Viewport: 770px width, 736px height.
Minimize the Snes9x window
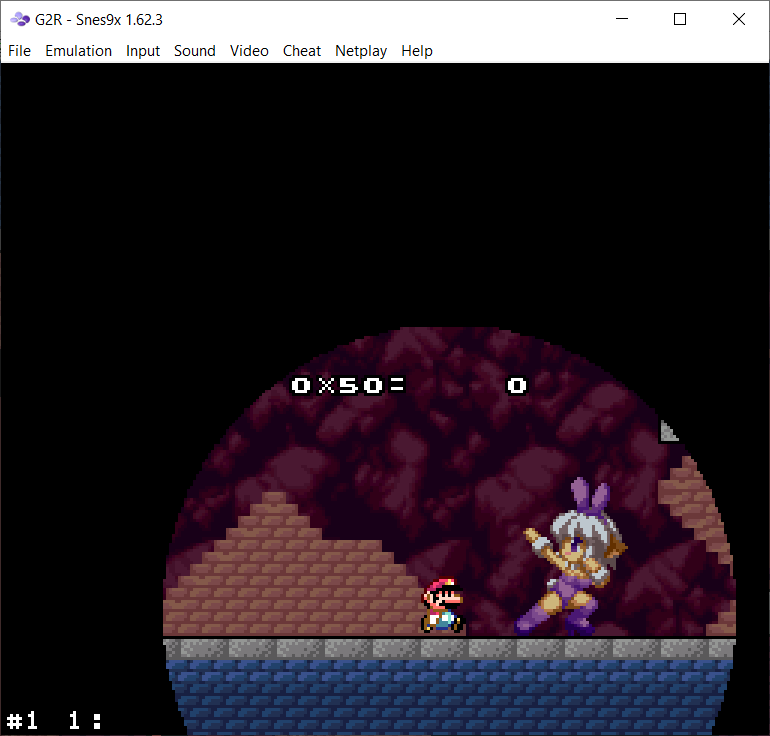pos(622,19)
